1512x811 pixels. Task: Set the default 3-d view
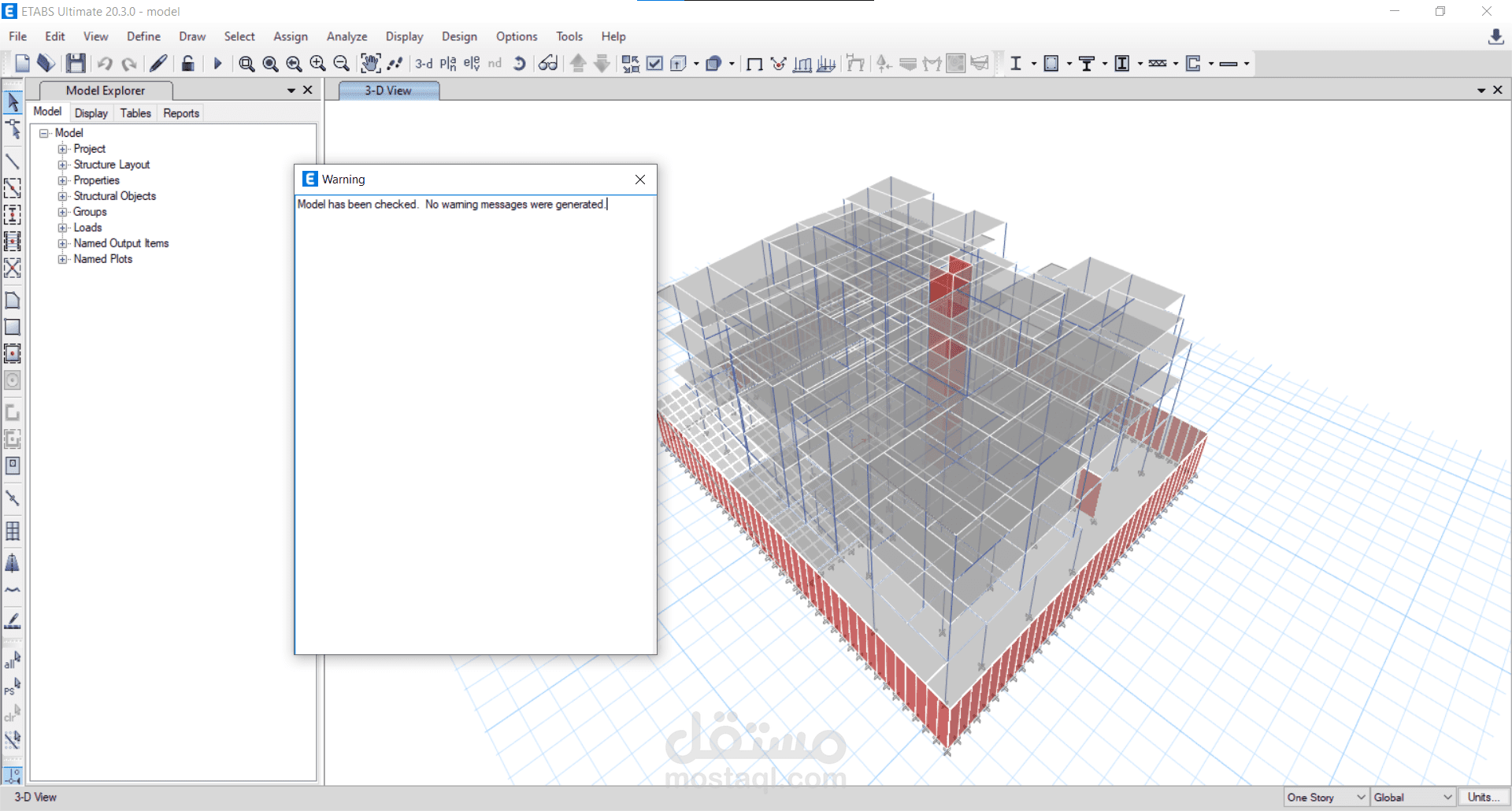click(424, 64)
